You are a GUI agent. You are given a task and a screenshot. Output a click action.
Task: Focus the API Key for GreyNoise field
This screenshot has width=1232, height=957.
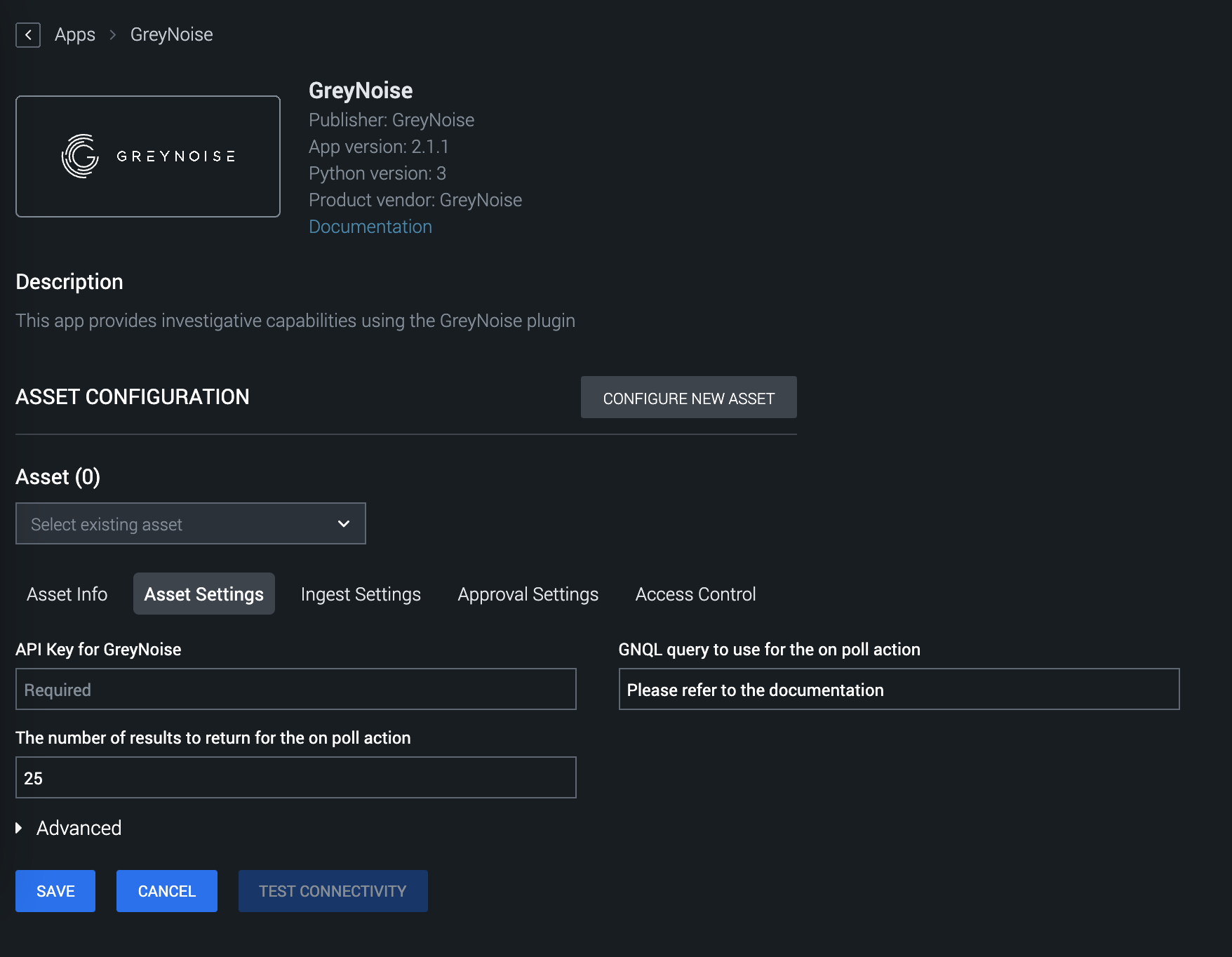(296, 689)
